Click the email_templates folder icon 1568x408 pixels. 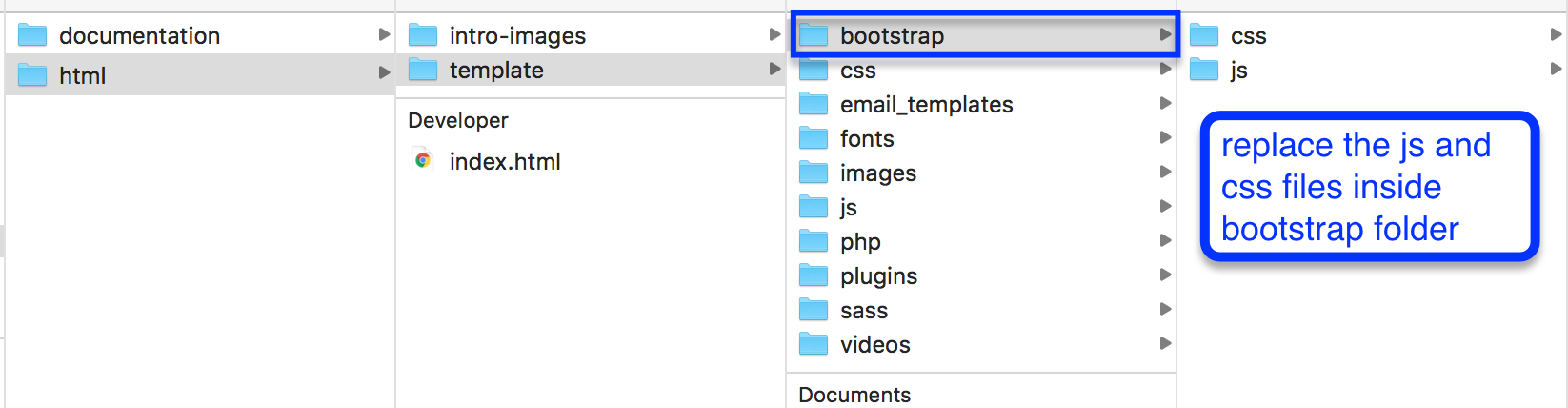coord(814,104)
